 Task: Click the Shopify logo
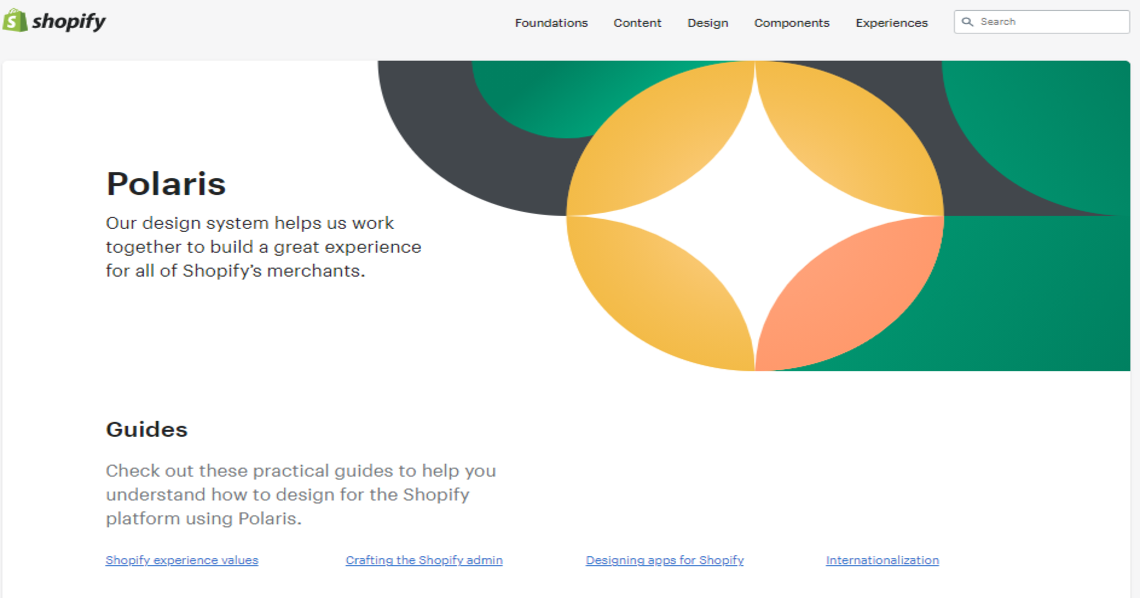(x=55, y=21)
